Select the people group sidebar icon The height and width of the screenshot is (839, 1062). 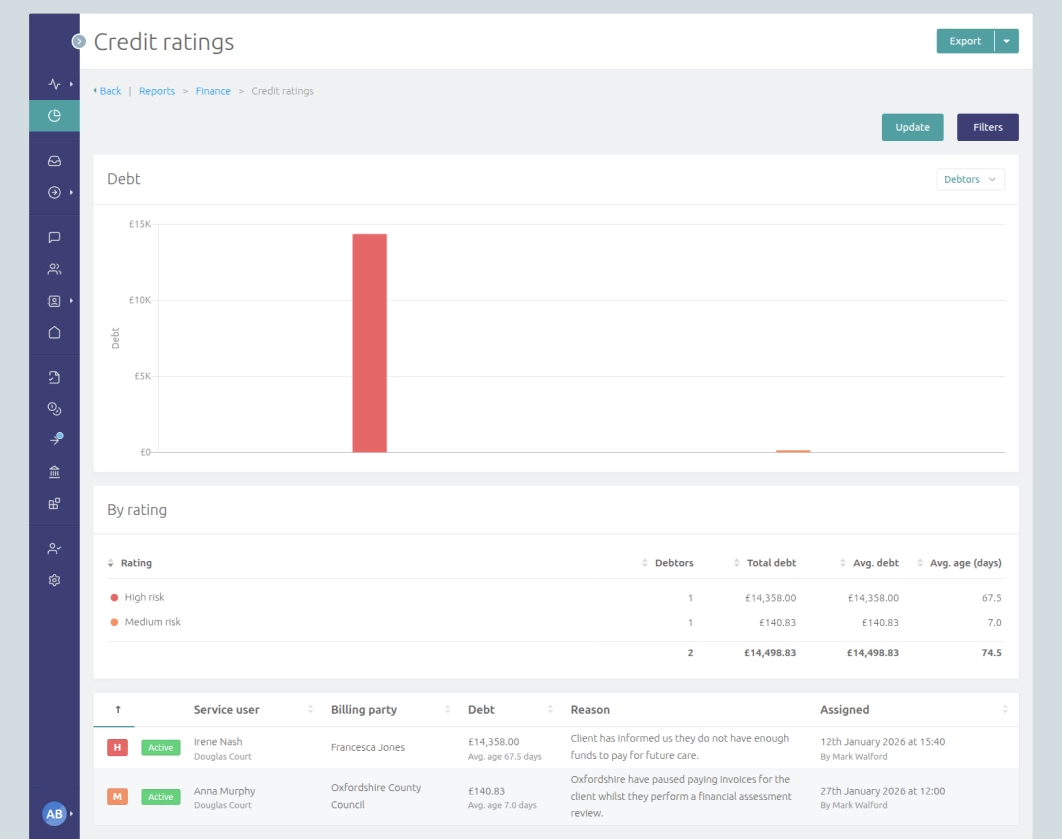[x=55, y=268]
